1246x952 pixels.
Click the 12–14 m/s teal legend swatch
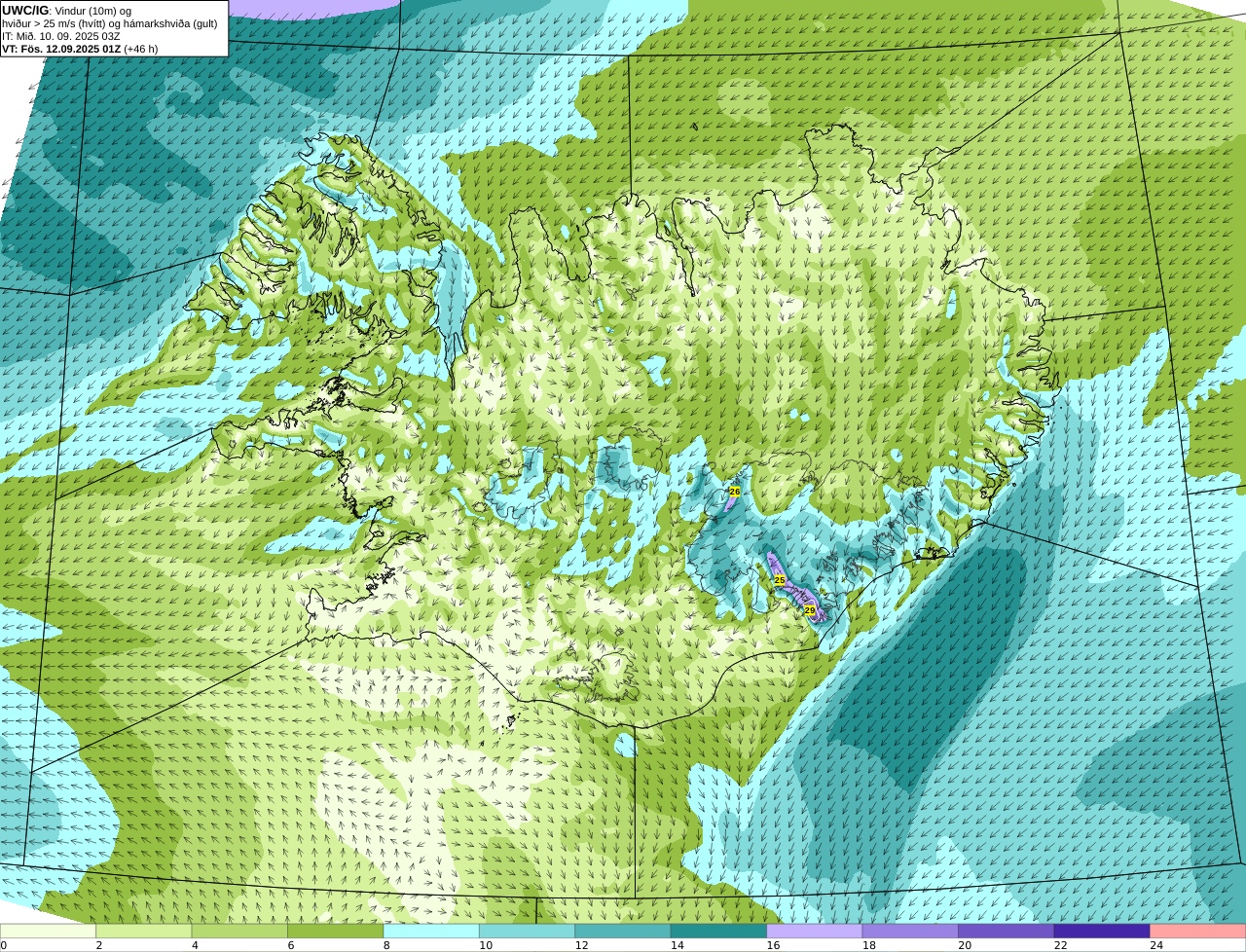click(x=623, y=931)
